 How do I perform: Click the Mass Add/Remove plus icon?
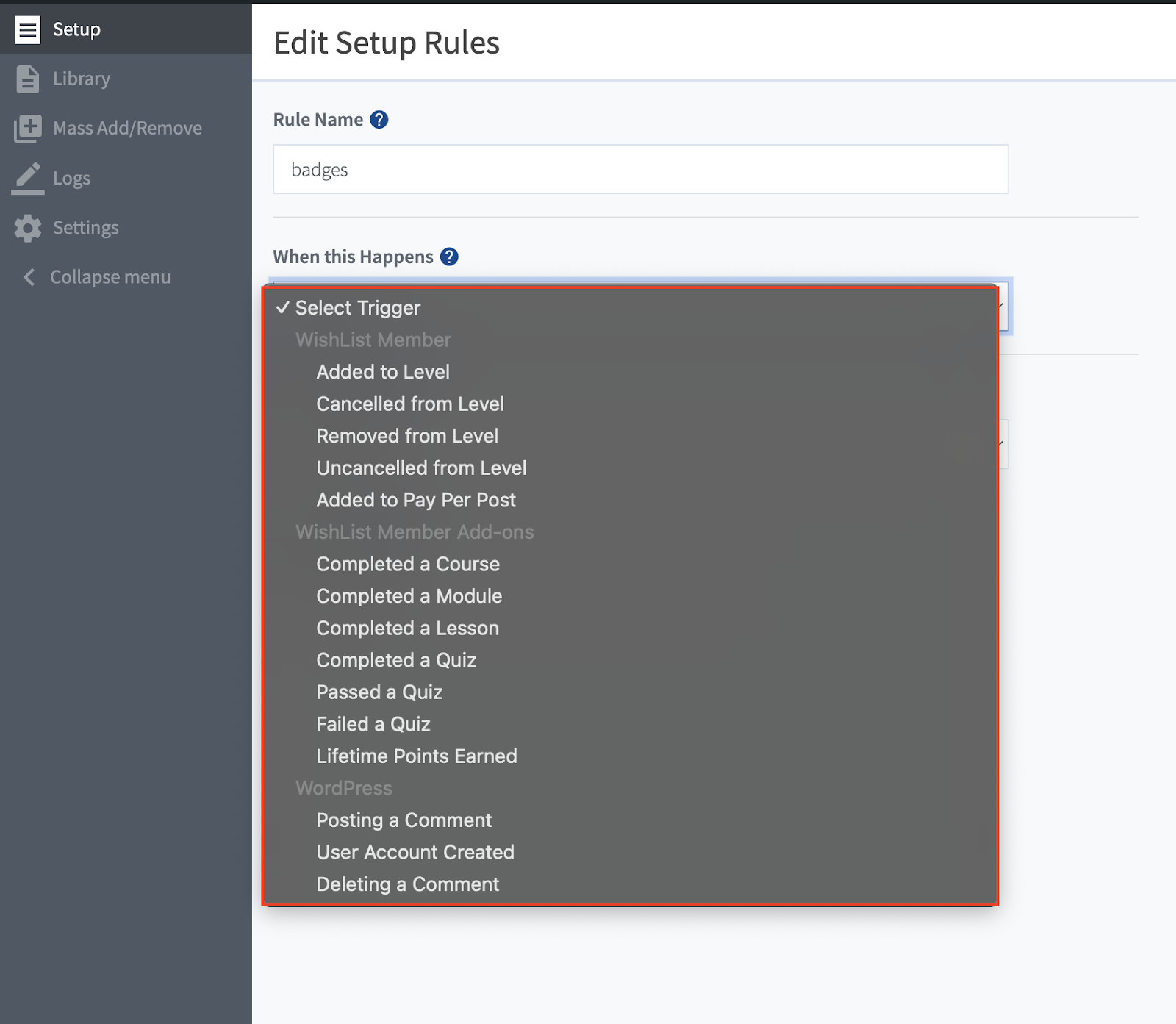coord(28,128)
